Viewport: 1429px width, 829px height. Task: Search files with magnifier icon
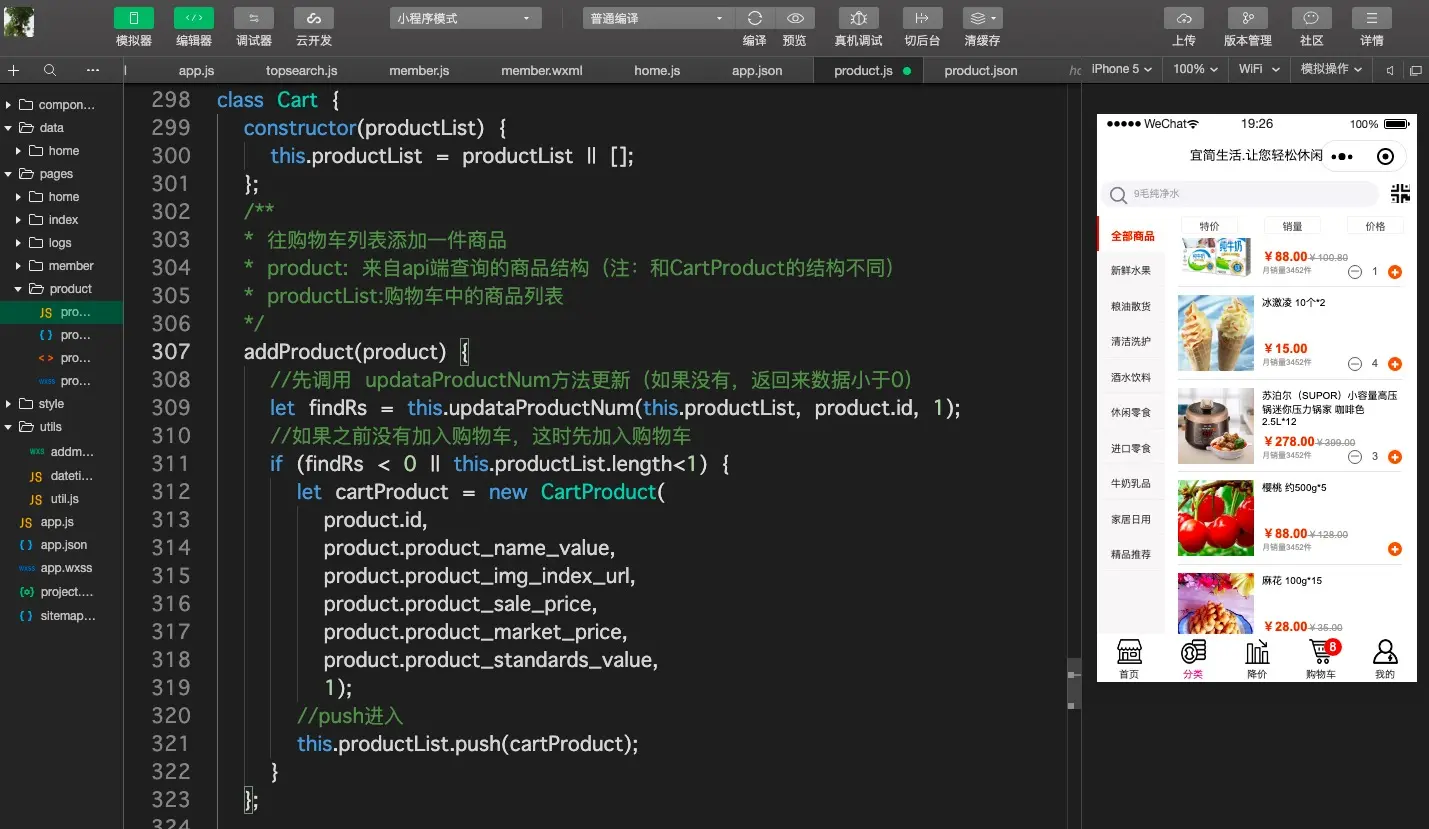(x=50, y=70)
